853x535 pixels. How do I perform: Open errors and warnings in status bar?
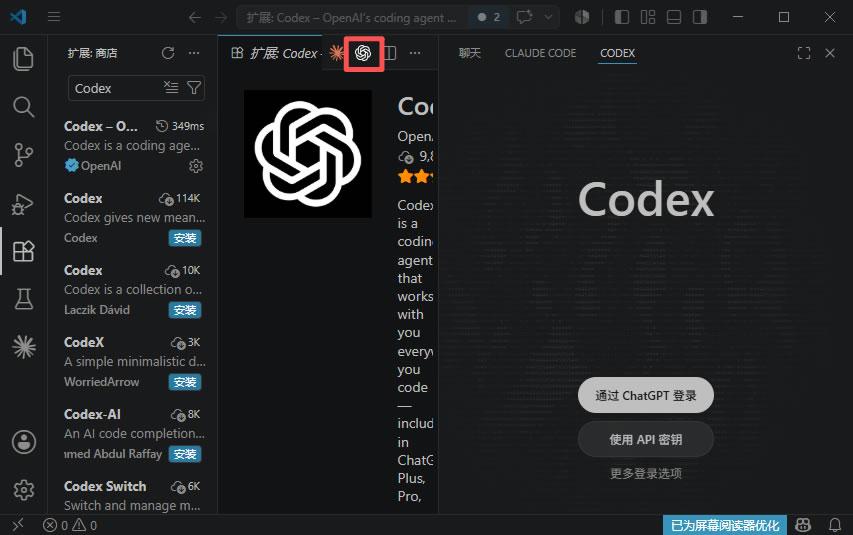pos(70,525)
